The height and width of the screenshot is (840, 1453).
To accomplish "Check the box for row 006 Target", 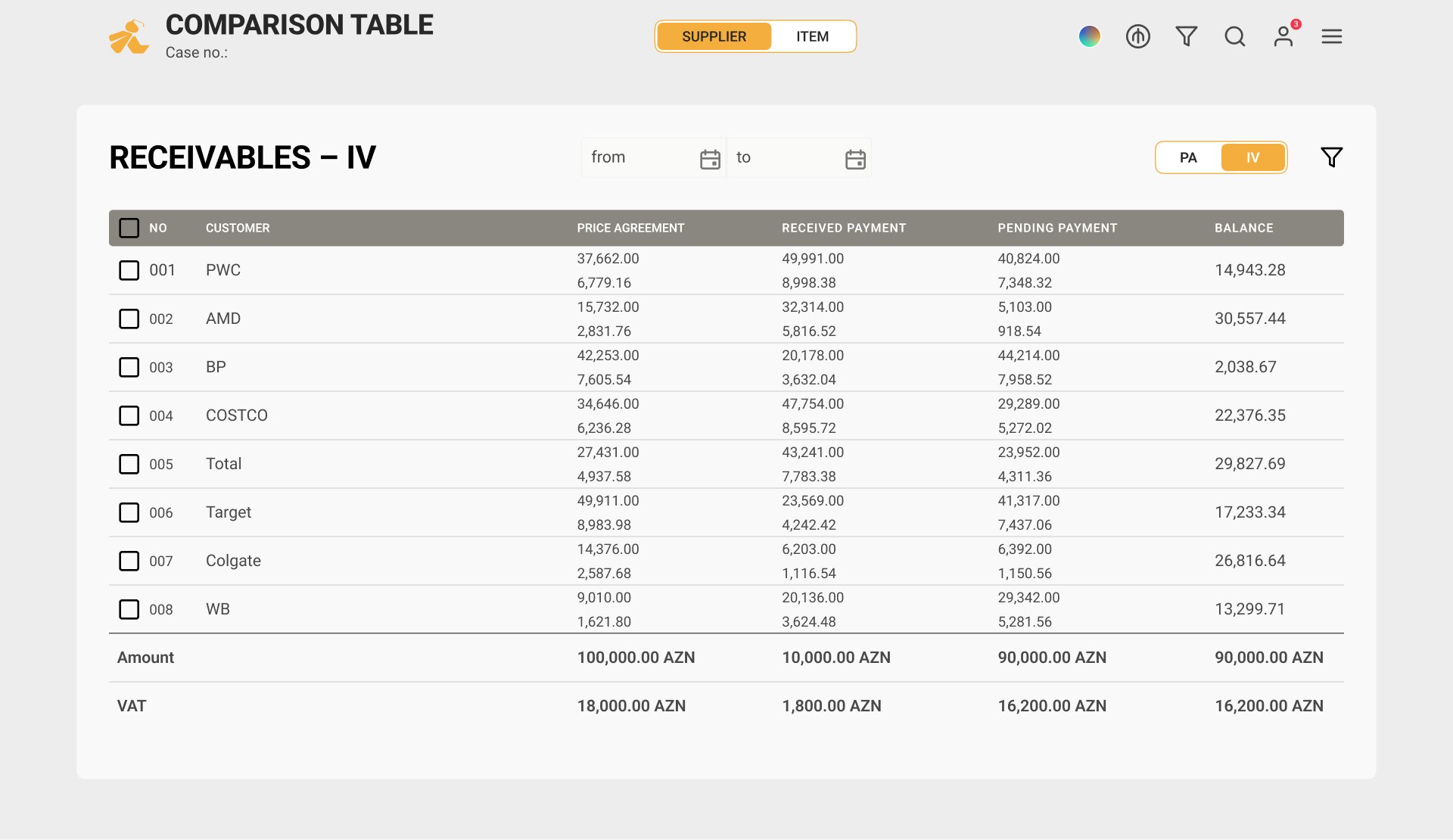I will click(x=129, y=512).
